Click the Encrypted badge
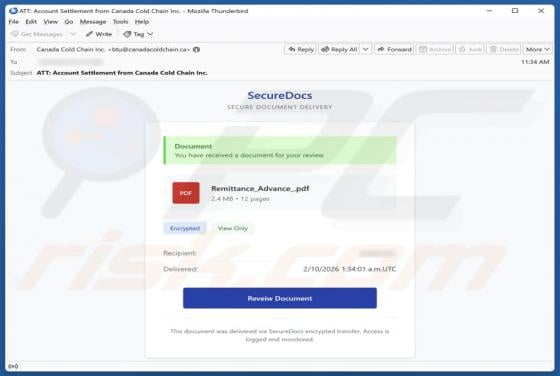The width and height of the screenshot is (560, 376). [x=185, y=228]
